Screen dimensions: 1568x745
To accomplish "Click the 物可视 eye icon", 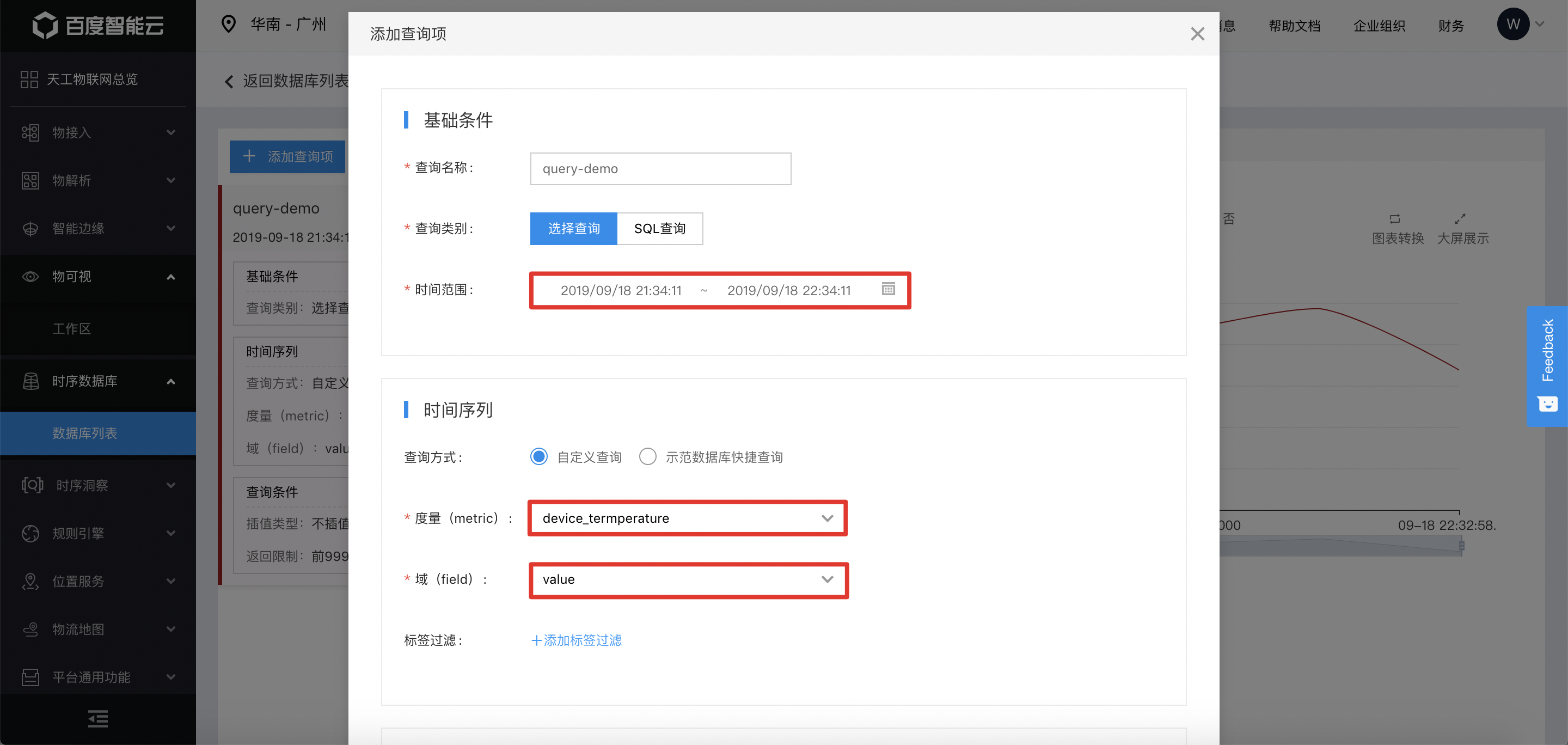I will [30, 276].
